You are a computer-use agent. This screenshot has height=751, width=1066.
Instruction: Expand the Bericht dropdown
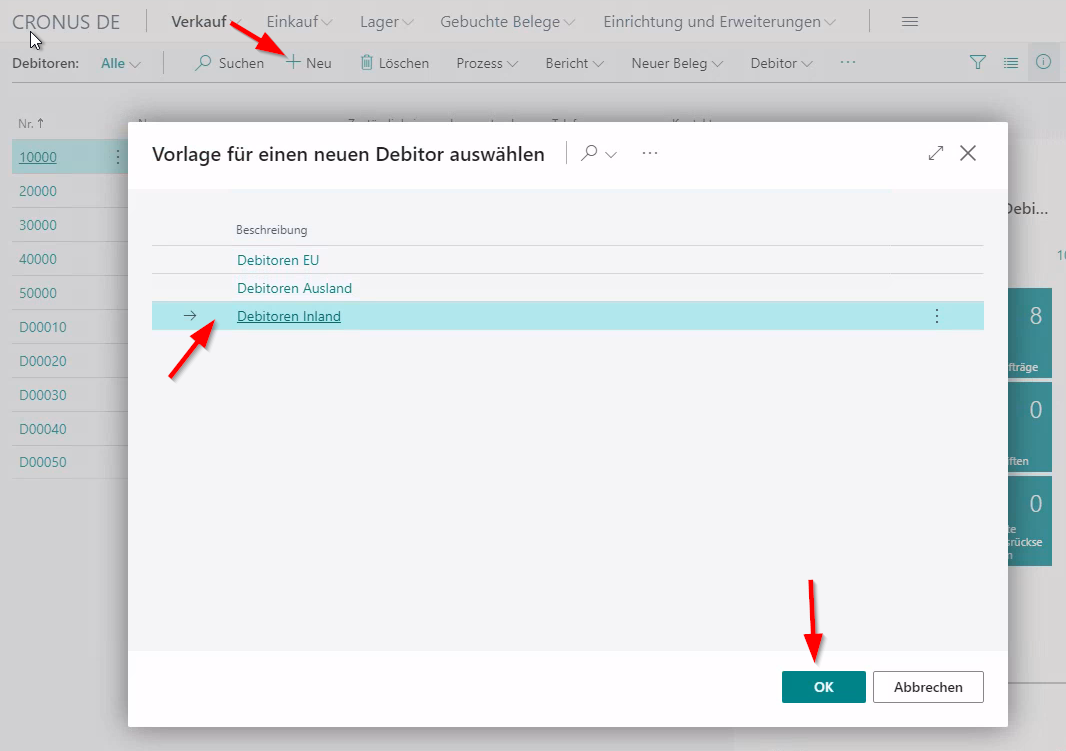pyautogui.click(x=574, y=63)
